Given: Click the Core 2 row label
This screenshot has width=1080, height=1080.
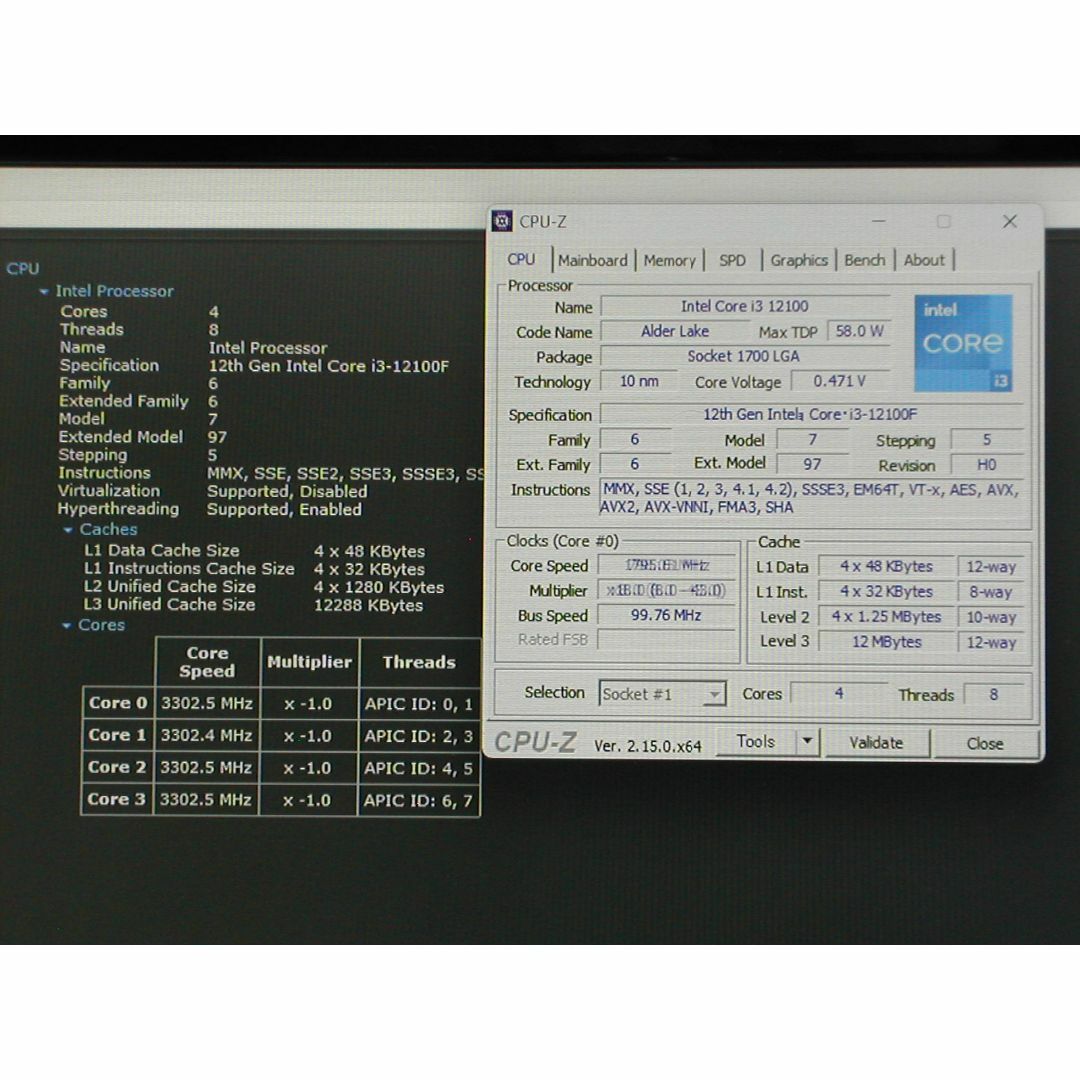Looking at the screenshot, I should pos(117,767).
